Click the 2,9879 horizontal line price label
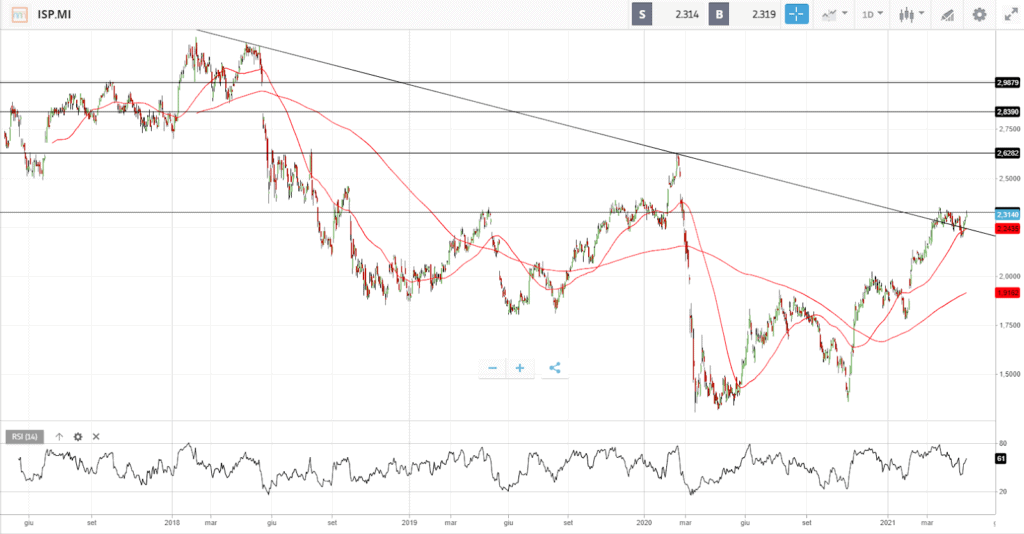Screen dimensions: 1024x534 (1007, 83)
